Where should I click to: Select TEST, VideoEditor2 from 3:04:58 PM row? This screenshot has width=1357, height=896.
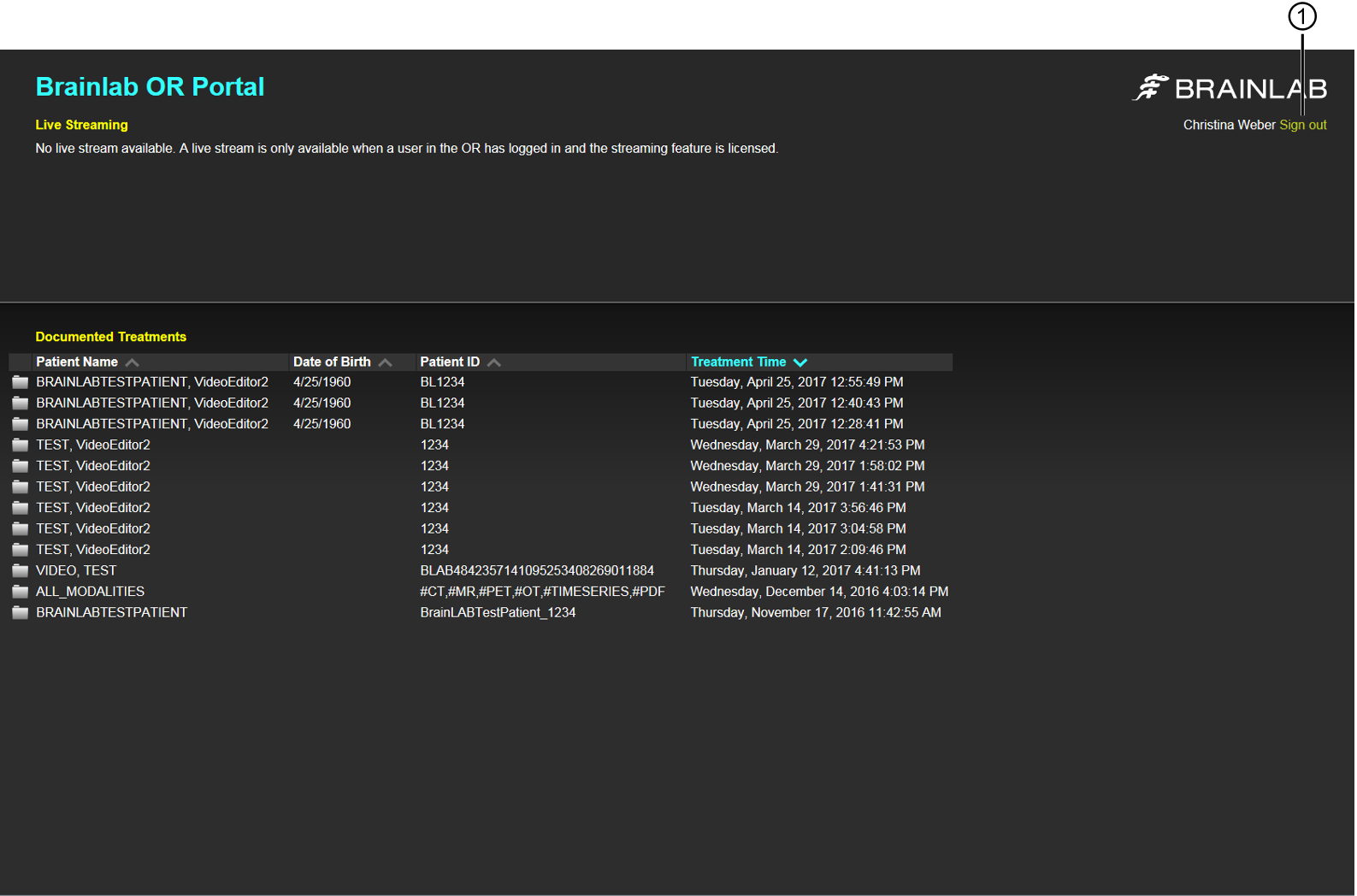[x=93, y=528]
